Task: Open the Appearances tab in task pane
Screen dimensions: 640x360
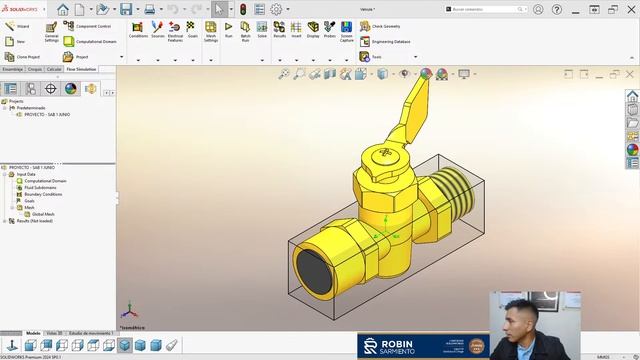Action: pos(632,149)
